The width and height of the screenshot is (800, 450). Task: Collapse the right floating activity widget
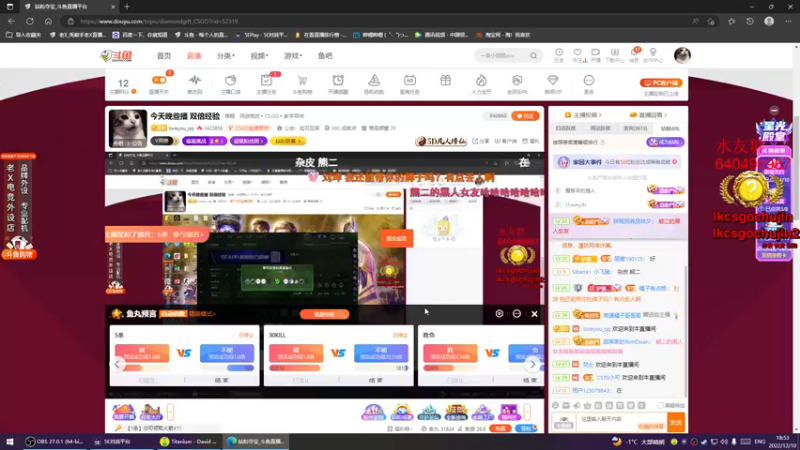pyautogui.click(x=774, y=110)
